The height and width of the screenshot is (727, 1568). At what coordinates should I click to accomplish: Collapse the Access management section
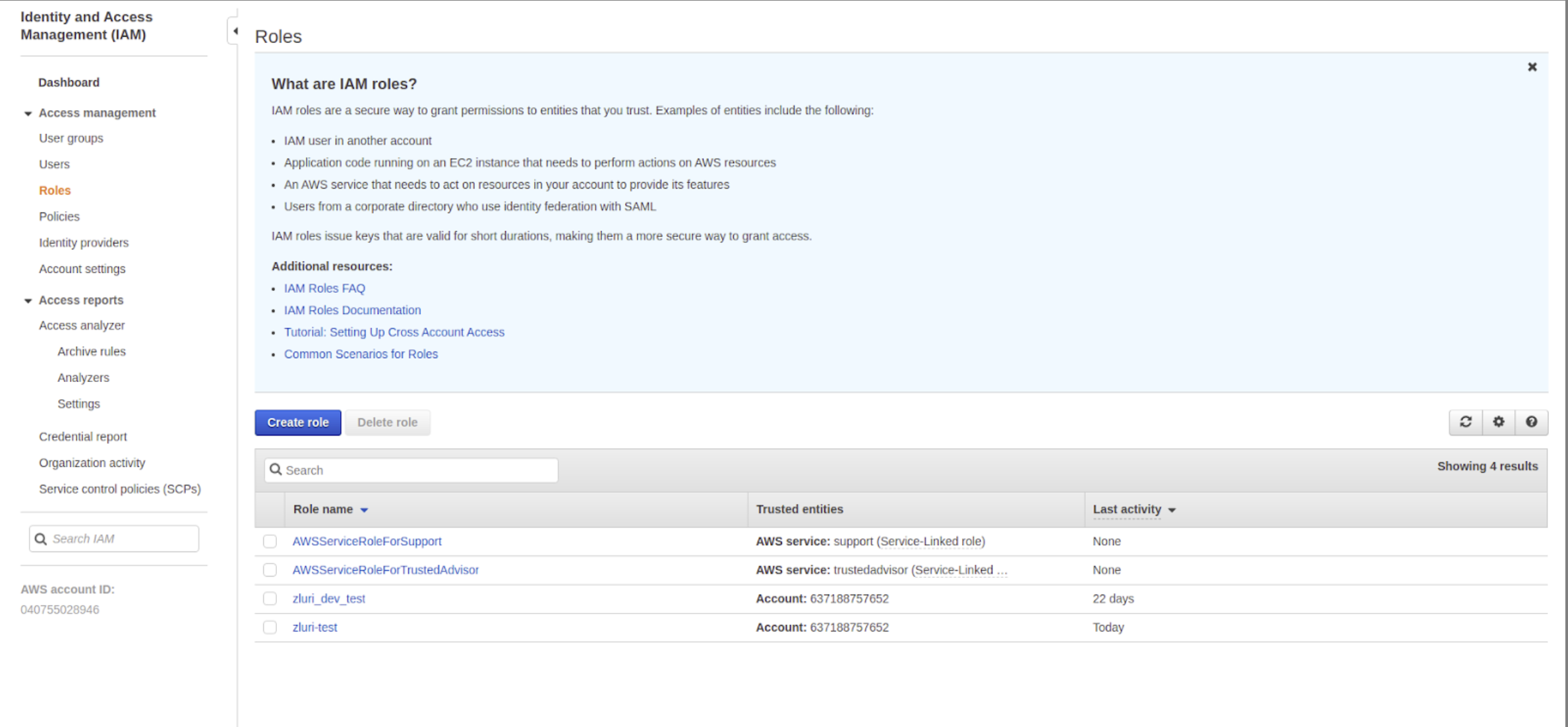click(28, 113)
